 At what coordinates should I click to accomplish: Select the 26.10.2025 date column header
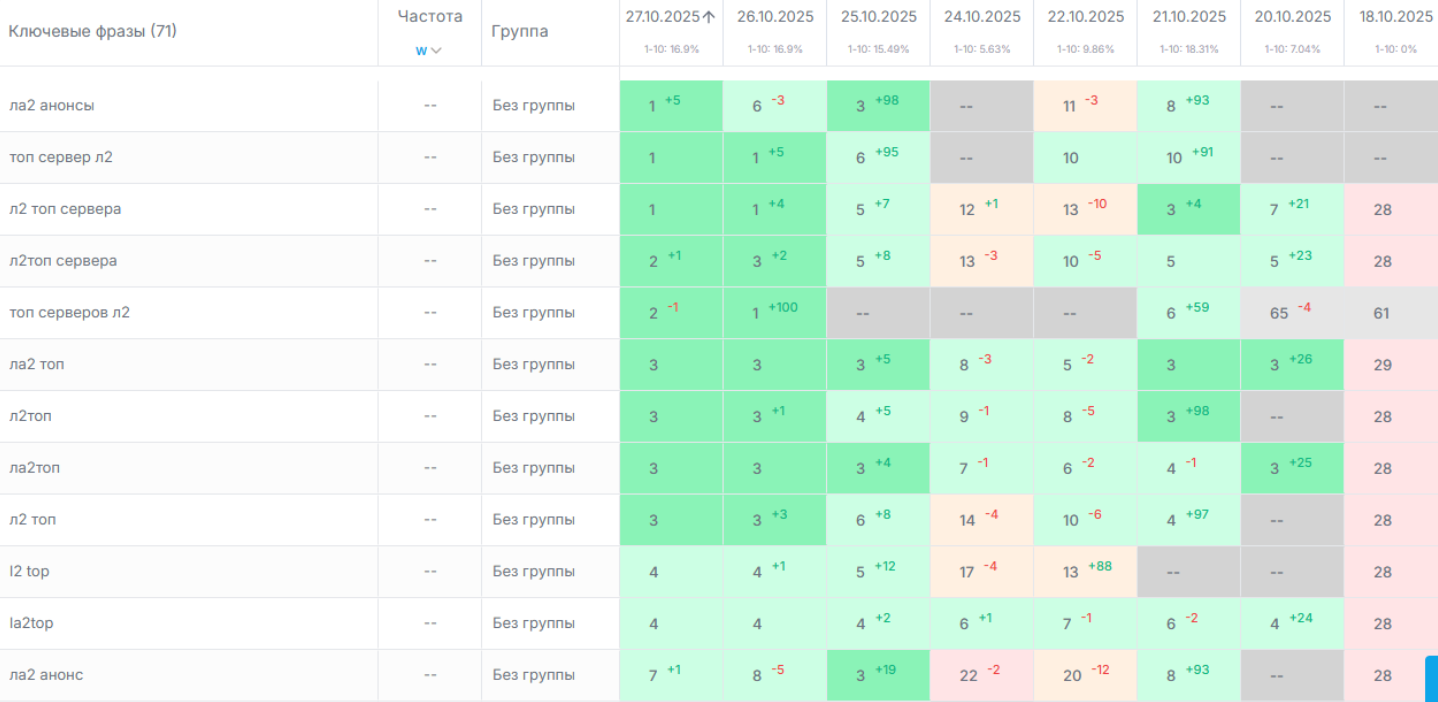[775, 17]
